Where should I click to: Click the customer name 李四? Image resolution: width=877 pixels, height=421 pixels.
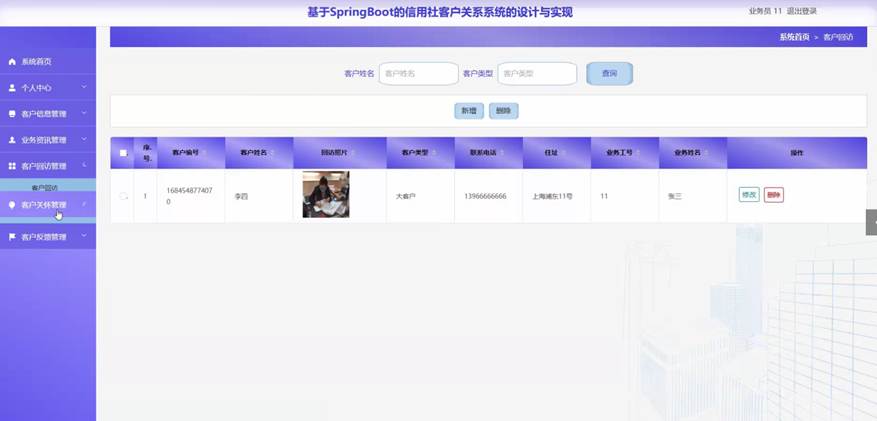241,196
